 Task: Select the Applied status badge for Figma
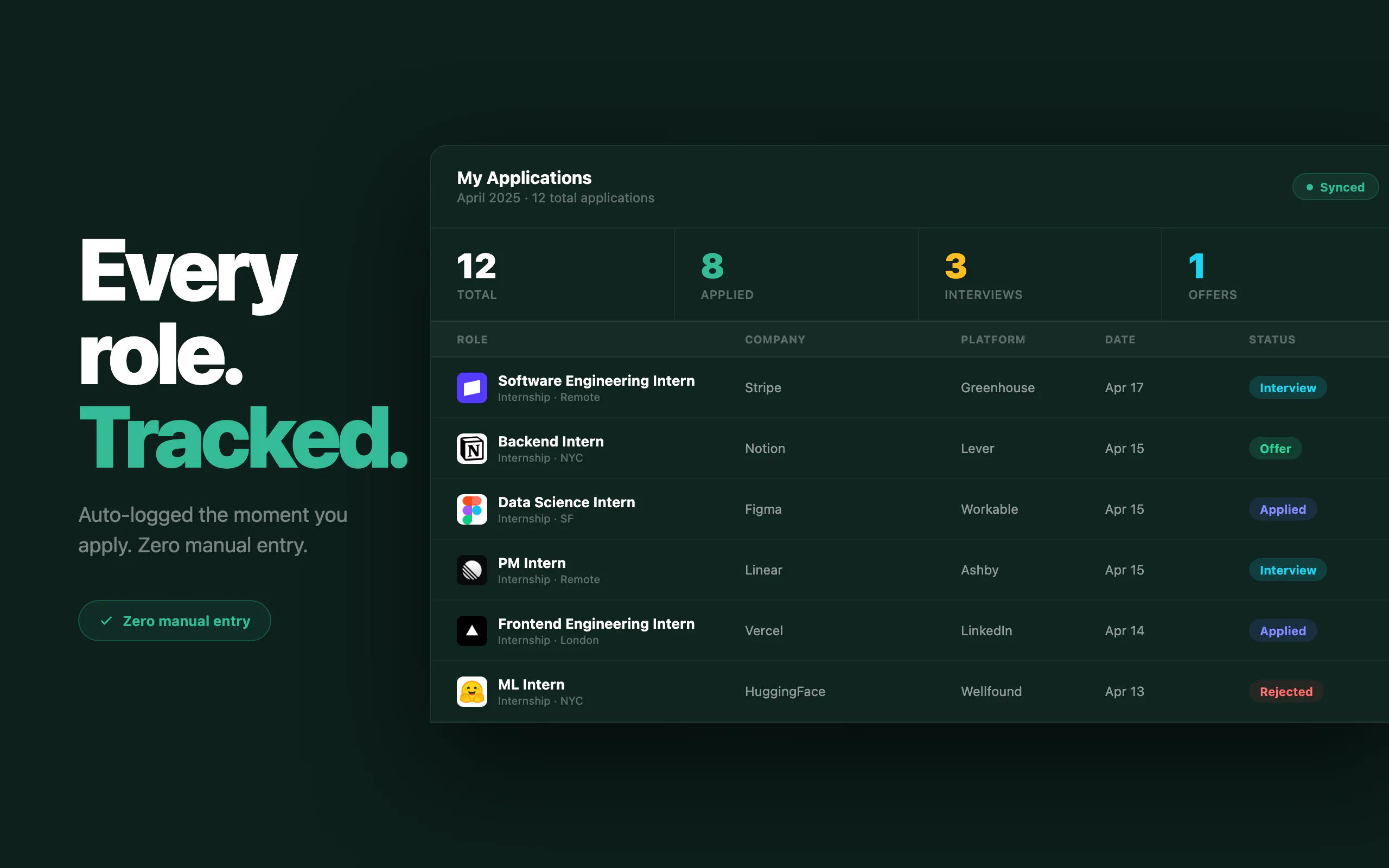(x=1283, y=509)
